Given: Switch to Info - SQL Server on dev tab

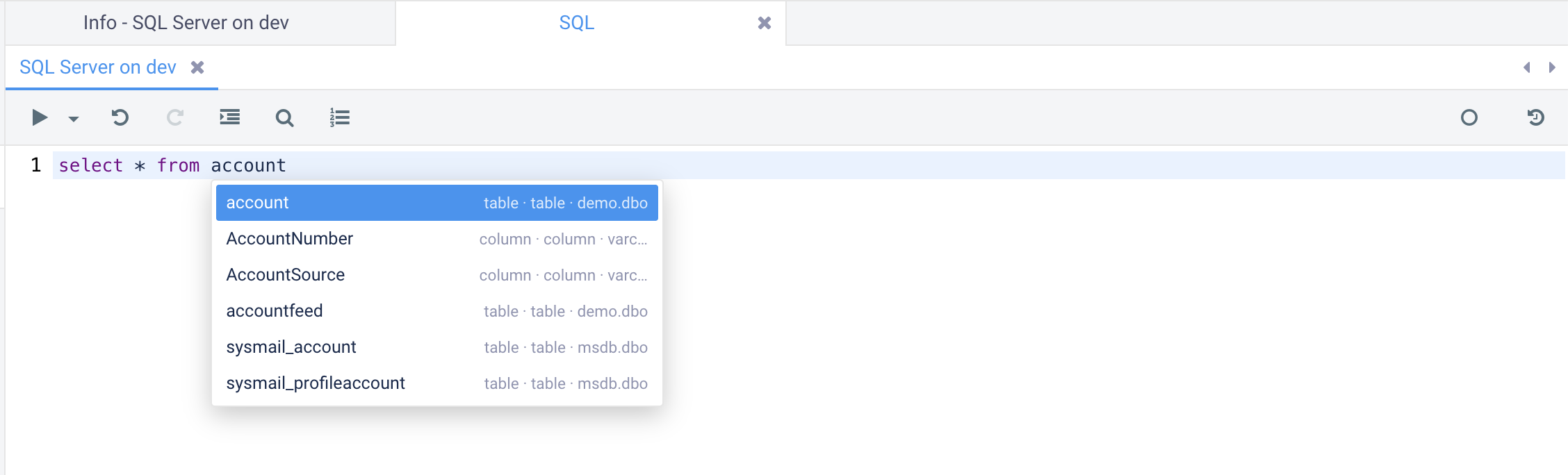Looking at the screenshot, I should [x=186, y=23].
